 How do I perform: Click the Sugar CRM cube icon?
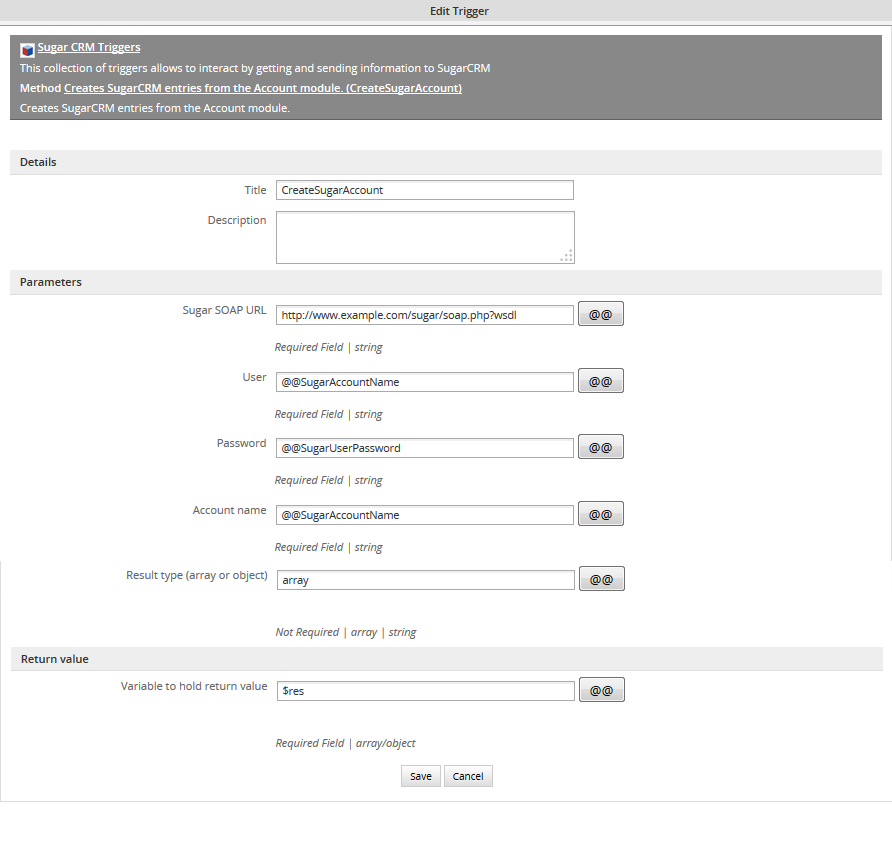coord(27,49)
